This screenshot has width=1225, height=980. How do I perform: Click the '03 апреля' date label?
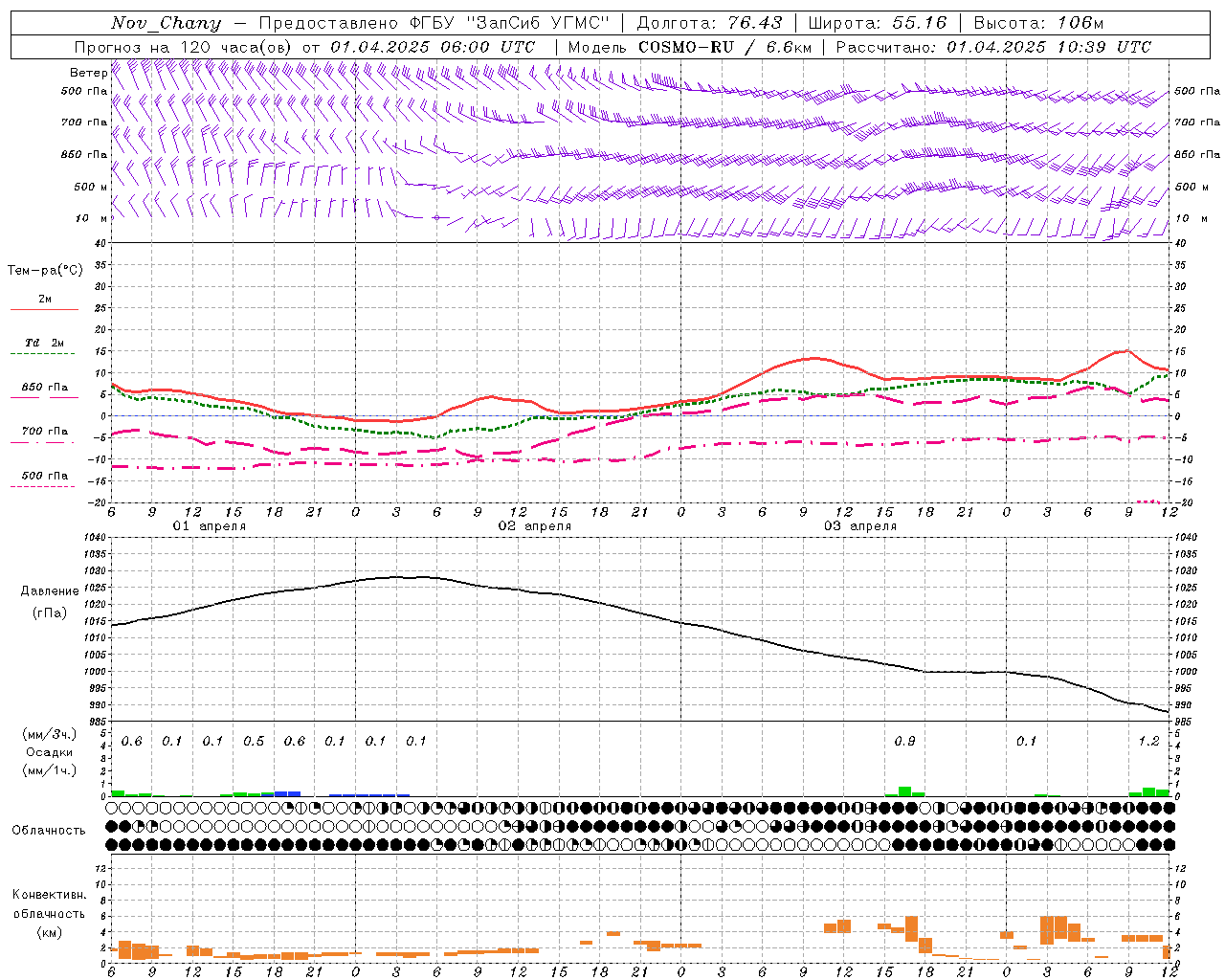pos(859,526)
